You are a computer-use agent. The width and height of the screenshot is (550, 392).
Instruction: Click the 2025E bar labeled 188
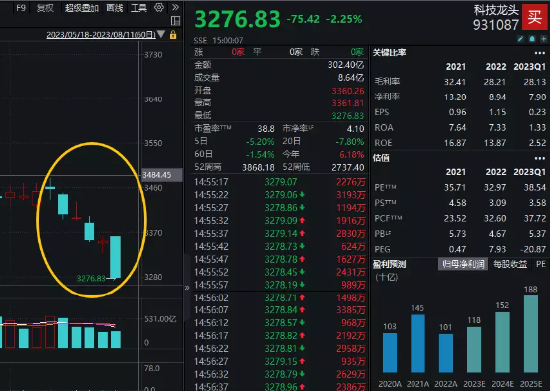531,333
